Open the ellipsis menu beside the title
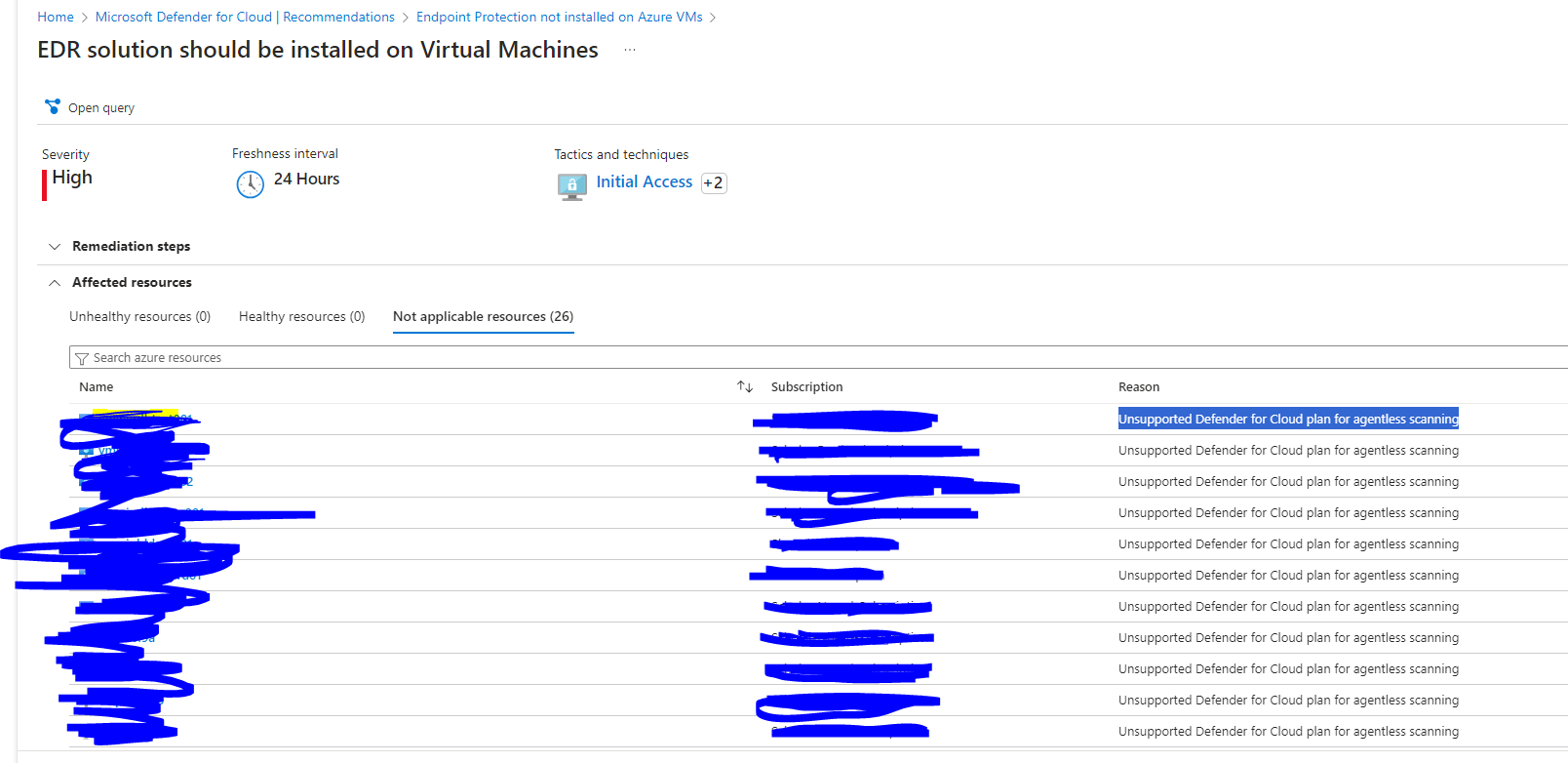 coord(630,50)
